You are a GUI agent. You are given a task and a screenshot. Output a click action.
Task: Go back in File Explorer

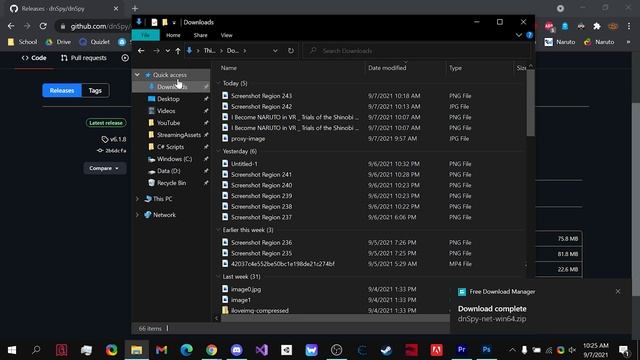141,51
